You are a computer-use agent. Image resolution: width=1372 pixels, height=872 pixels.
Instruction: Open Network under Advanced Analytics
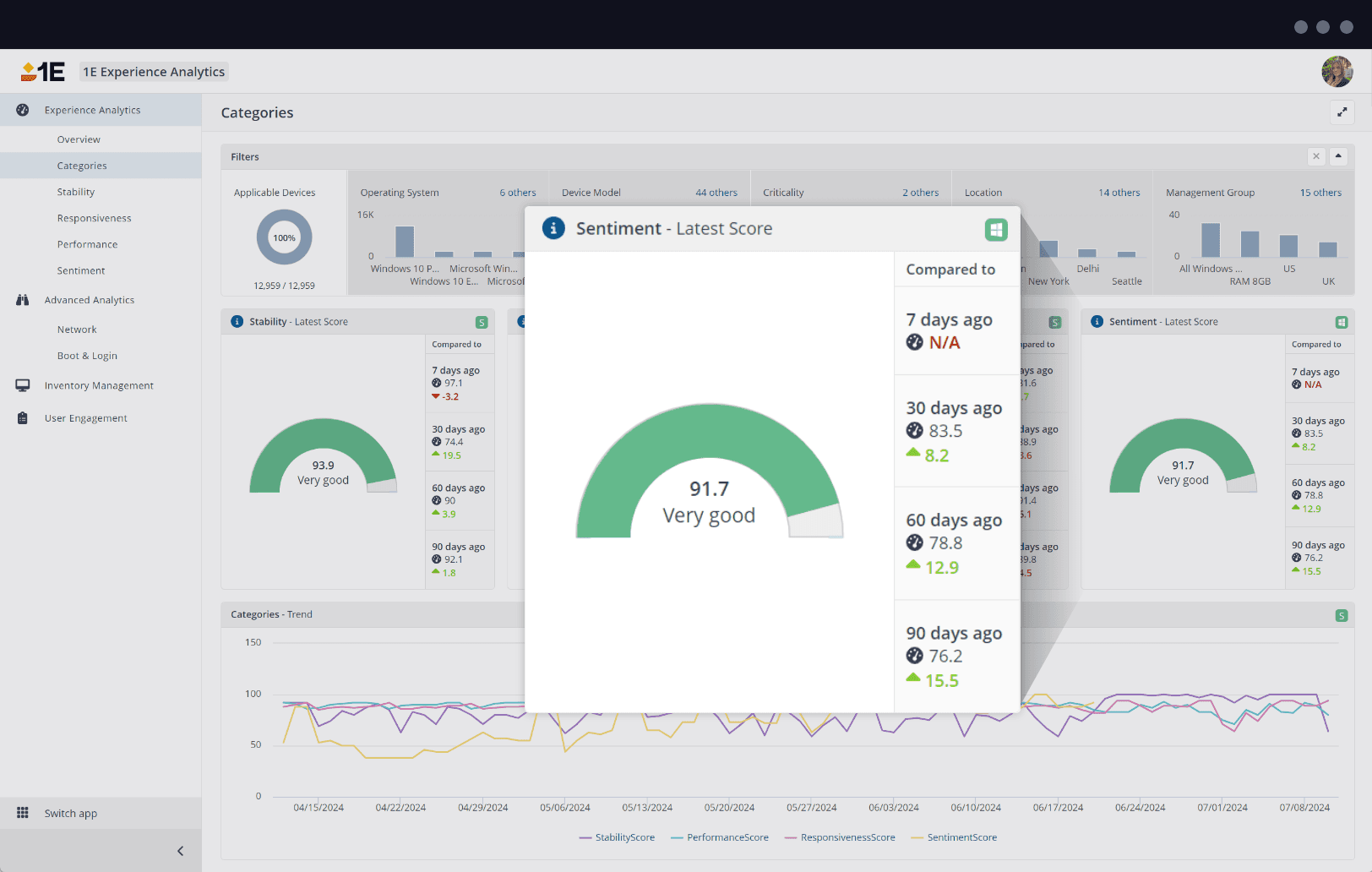click(x=77, y=330)
